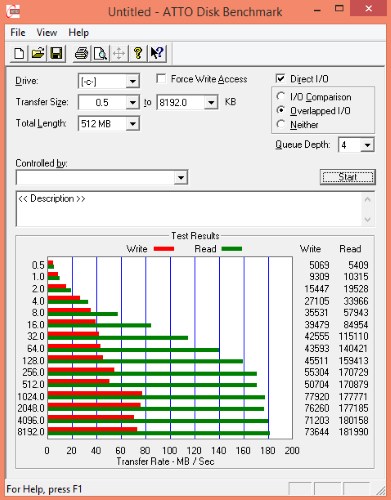Open Print Preview toolbar icon
This screenshot has width=391, height=500.
[x=100, y=53]
